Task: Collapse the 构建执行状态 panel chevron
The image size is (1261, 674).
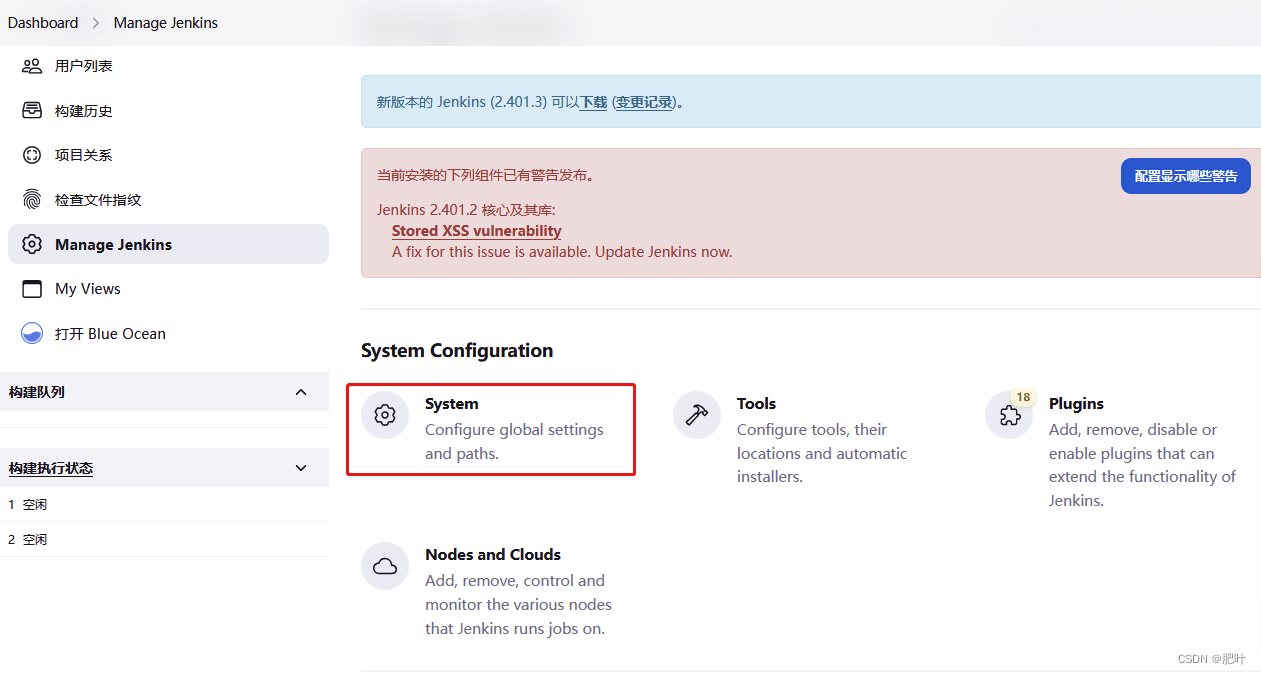Action: click(300, 467)
